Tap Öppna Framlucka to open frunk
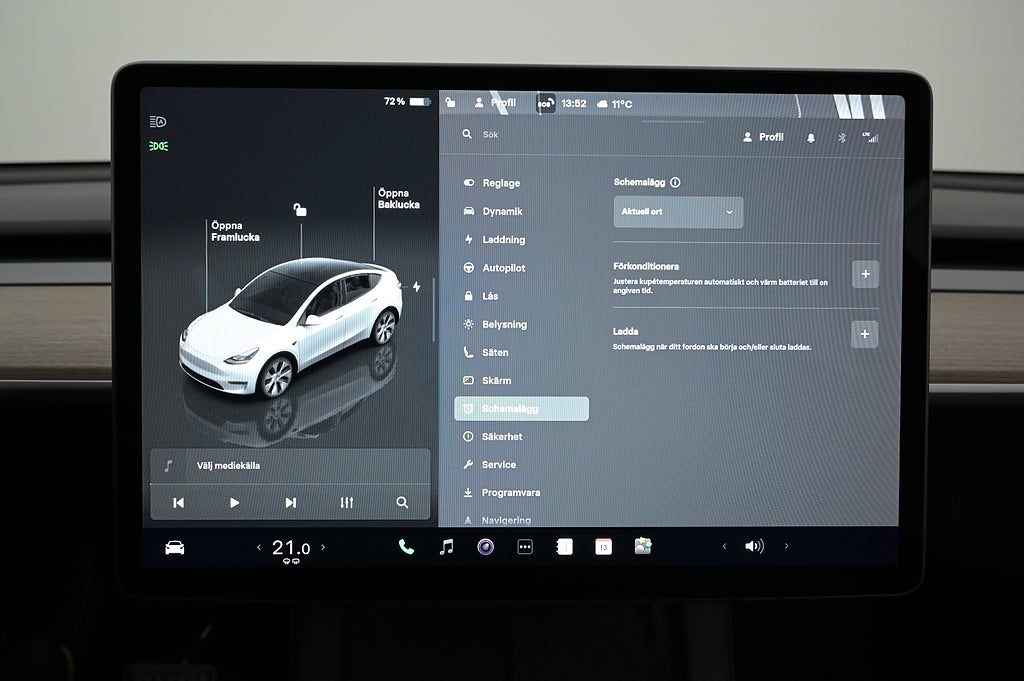1024x681 pixels. click(x=235, y=232)
